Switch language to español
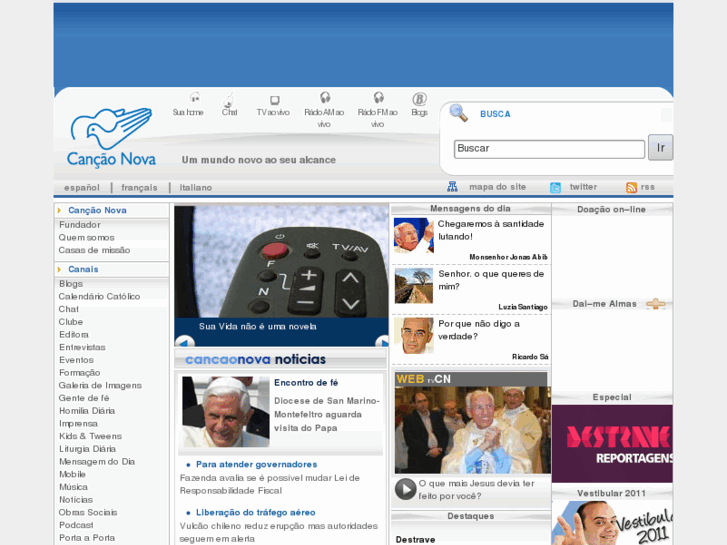Image resolution: width=727 pixels, height=545 pixels. coord(82,188)
